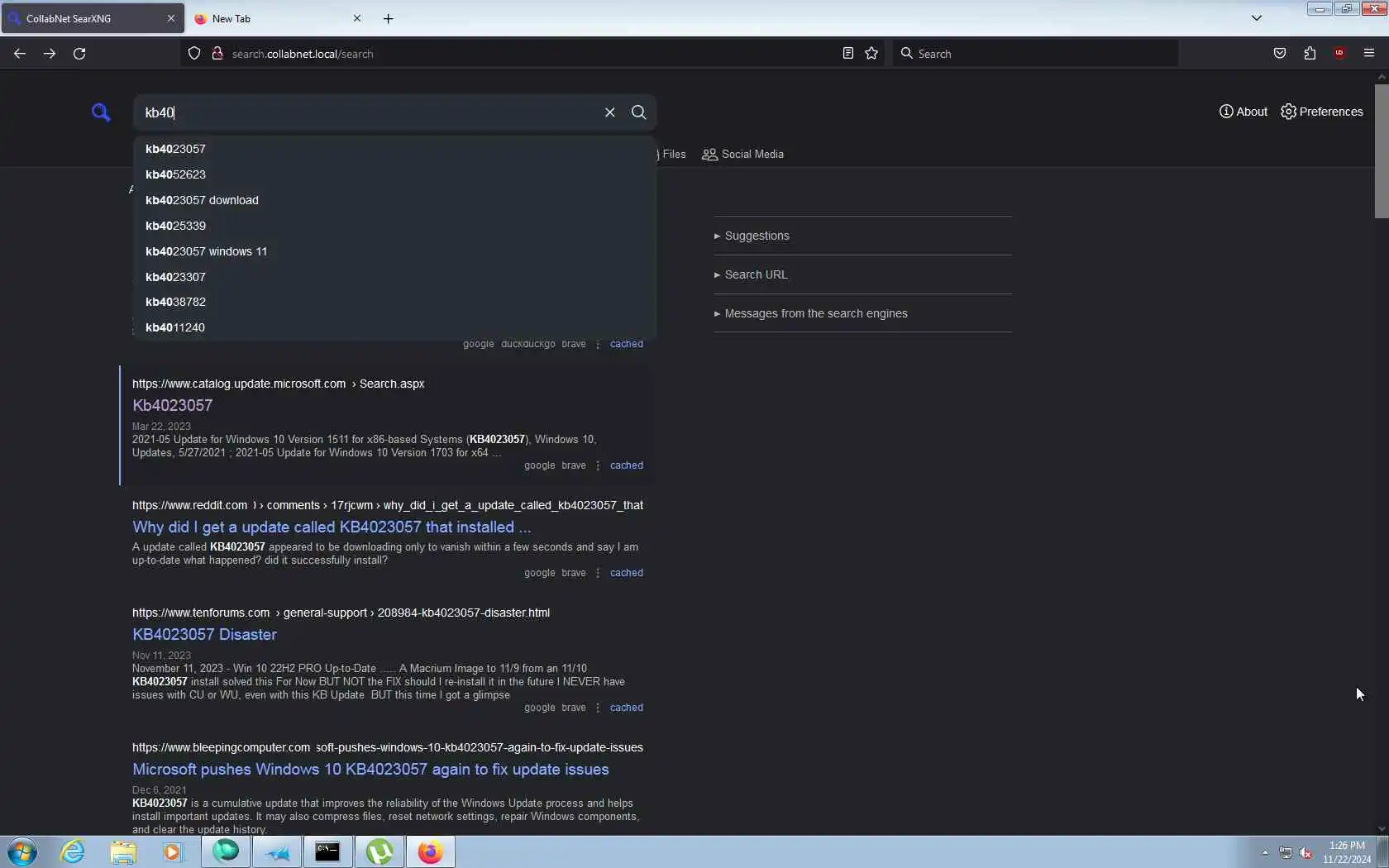Open uTorrent from the taskbar

379,852
